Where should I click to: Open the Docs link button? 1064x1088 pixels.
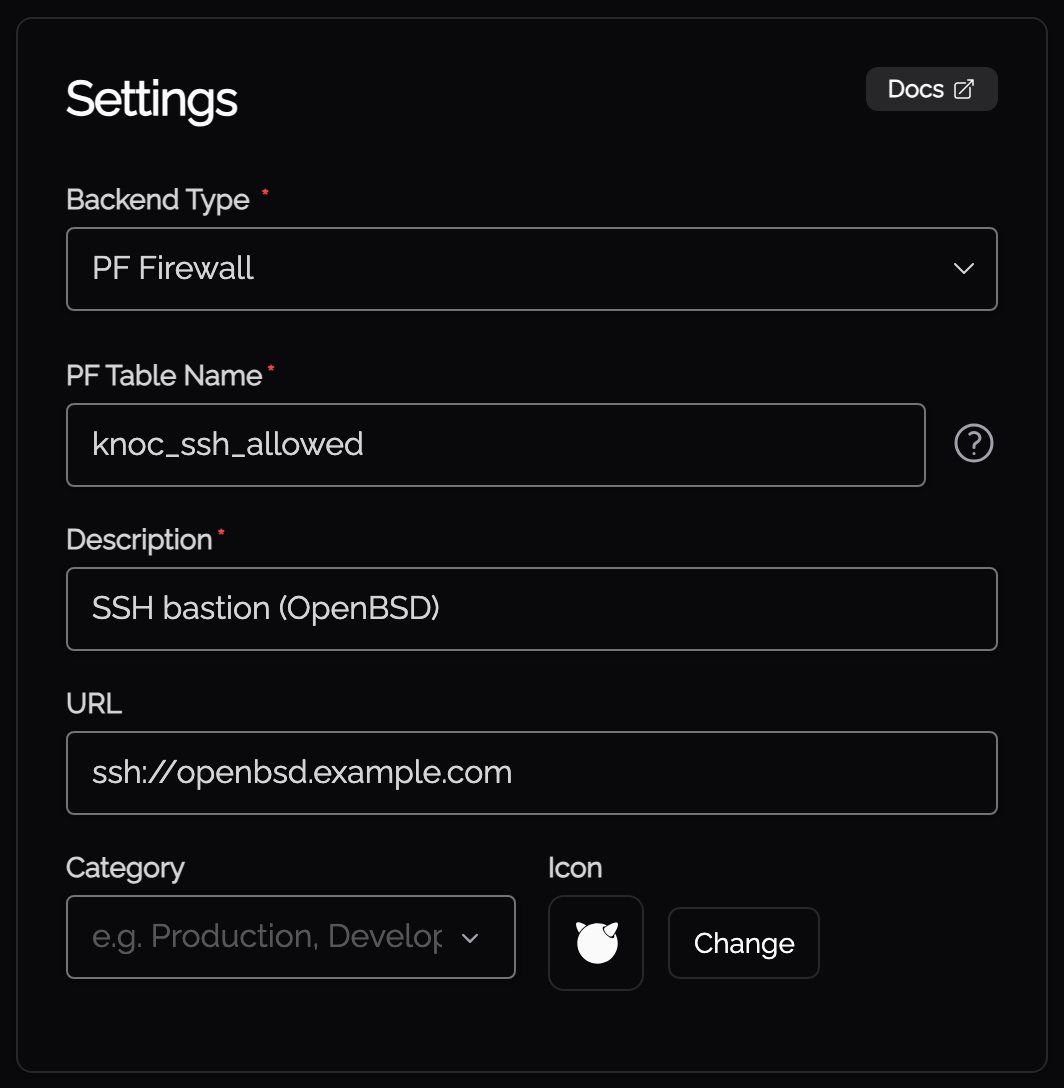931,89
